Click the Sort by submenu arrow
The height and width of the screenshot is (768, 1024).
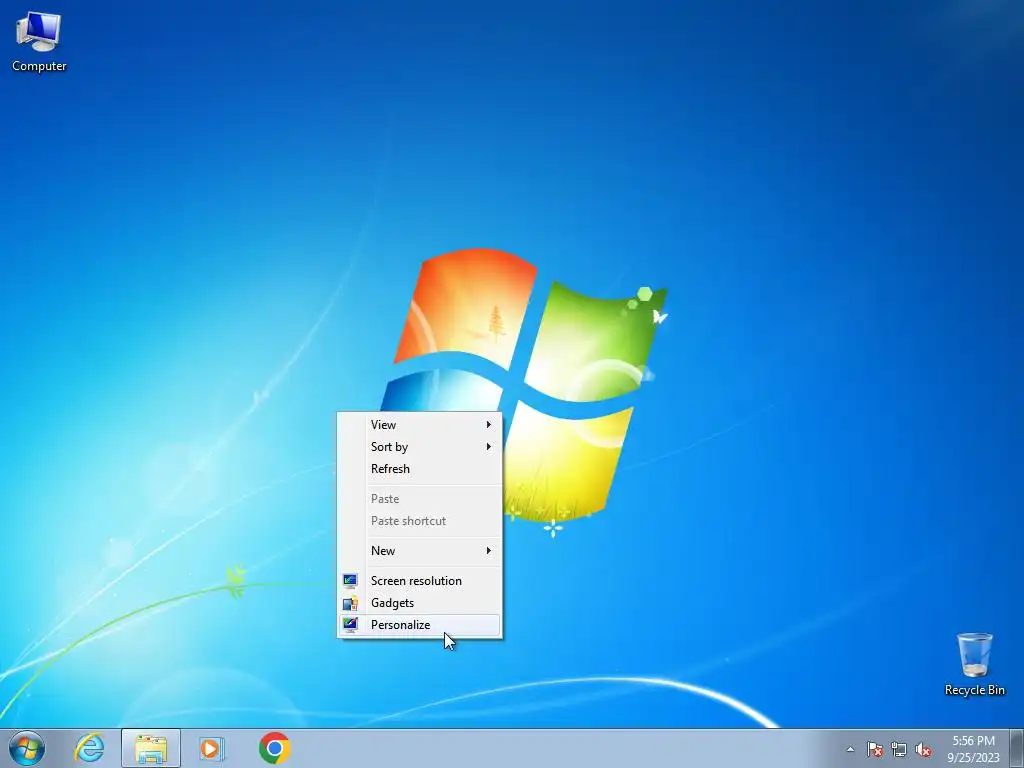coord(488,447)
